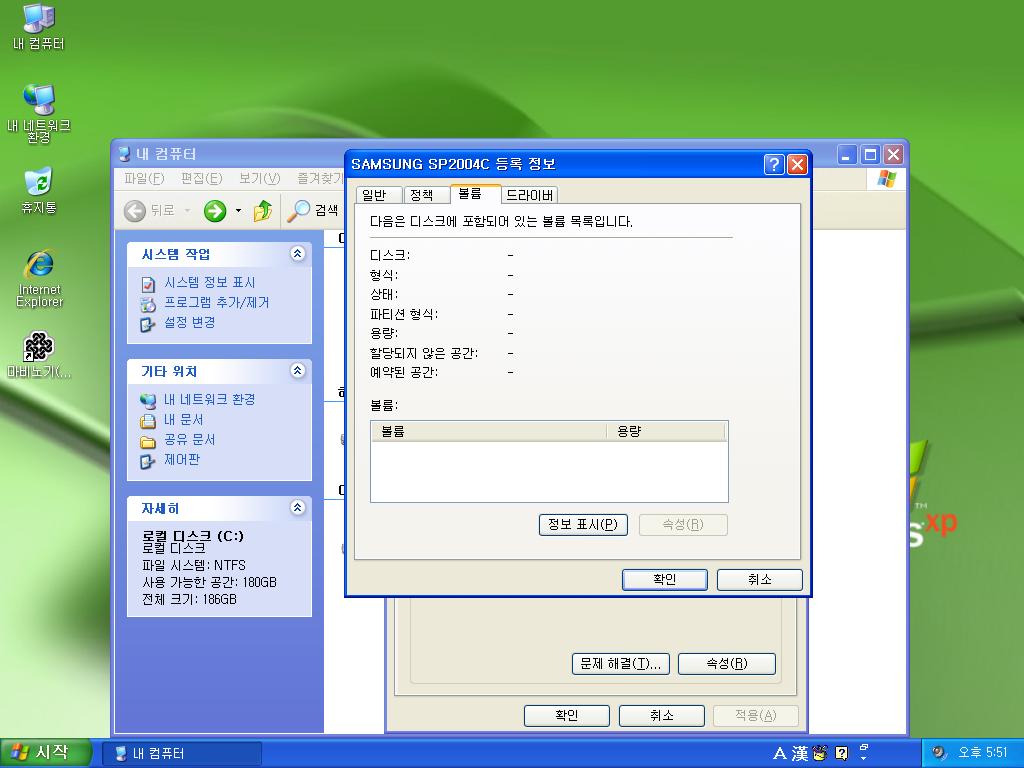Collapse the 자세히 panel

[298, 507]
